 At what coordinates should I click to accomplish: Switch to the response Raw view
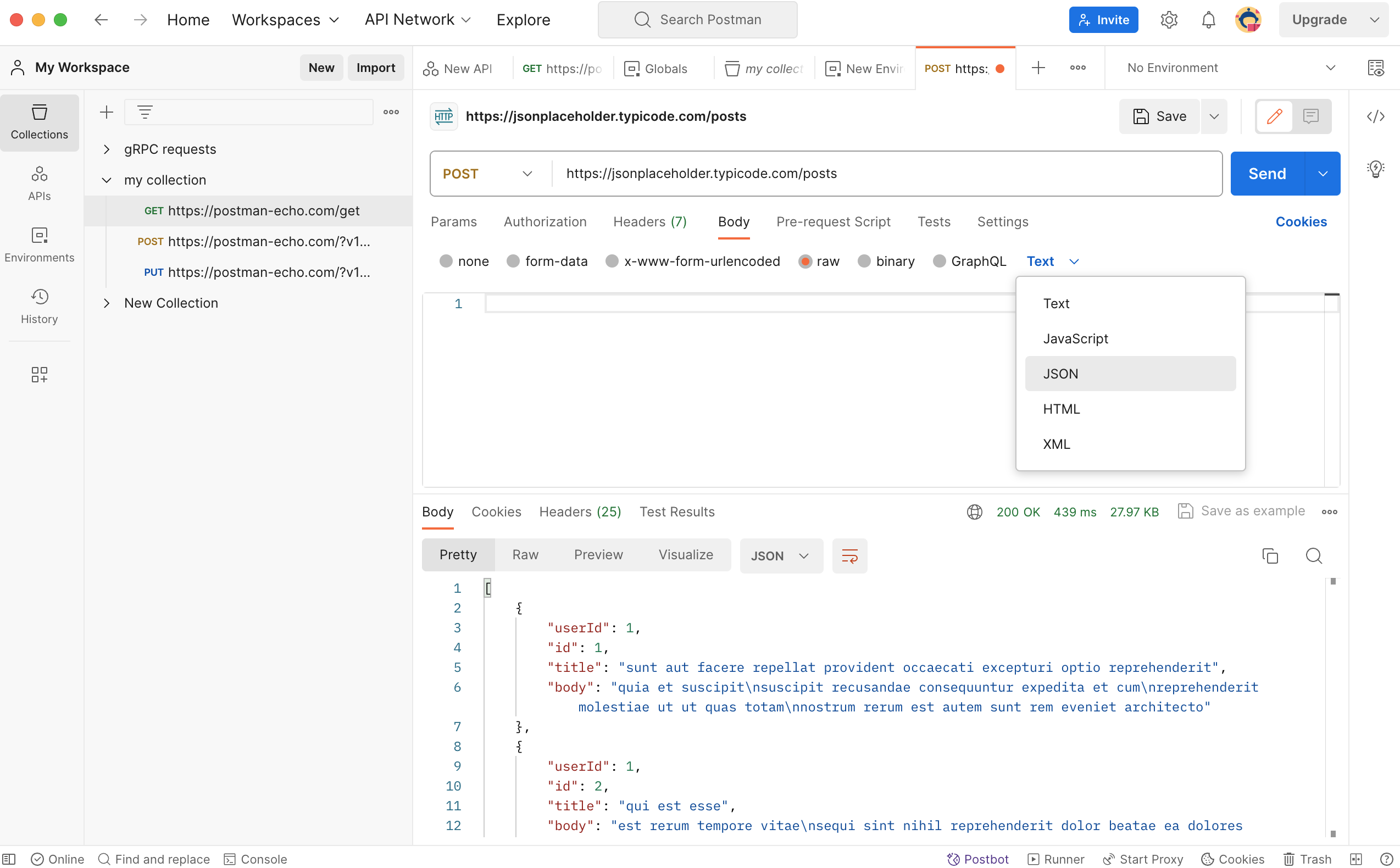[525, 555]
